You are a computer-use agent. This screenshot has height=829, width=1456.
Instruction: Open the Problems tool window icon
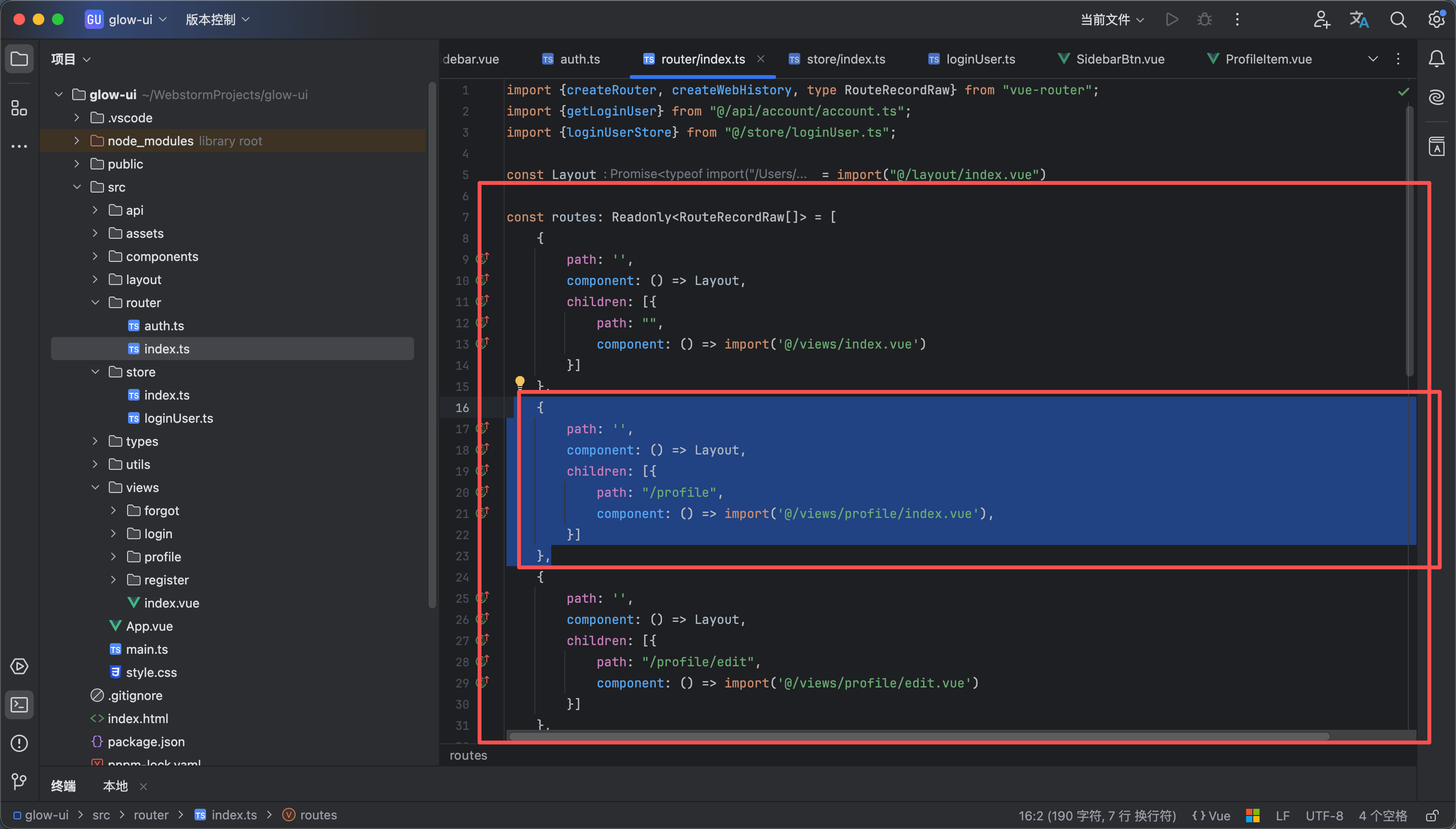click(19, 743)
